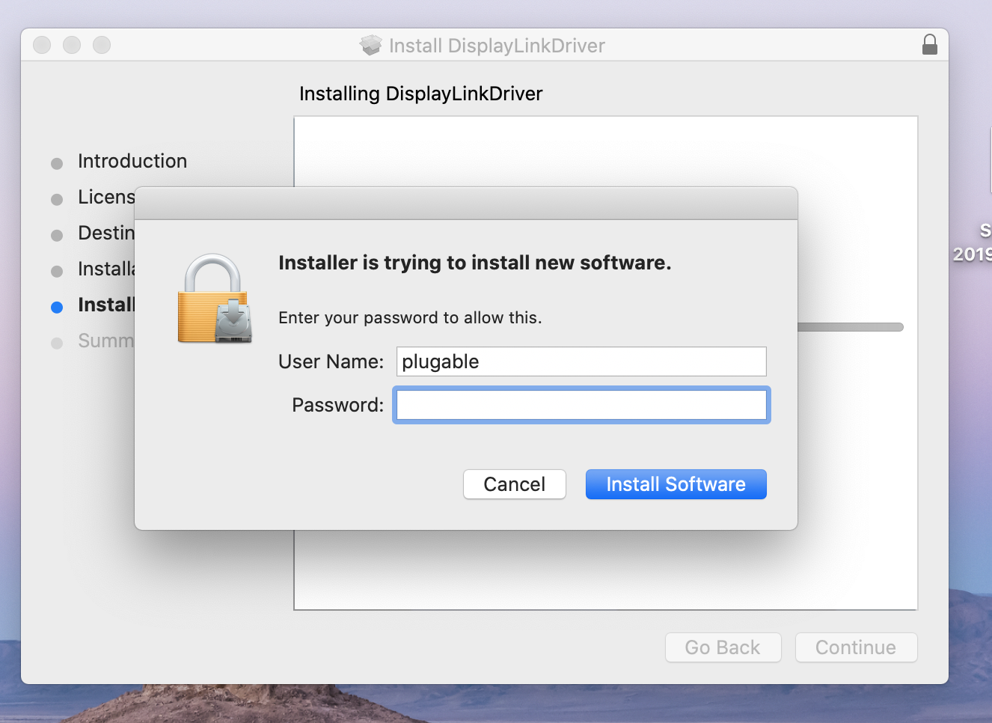Click the grey bullet next to Introduction
Screen dimensions: 992x723
point(57,164)
